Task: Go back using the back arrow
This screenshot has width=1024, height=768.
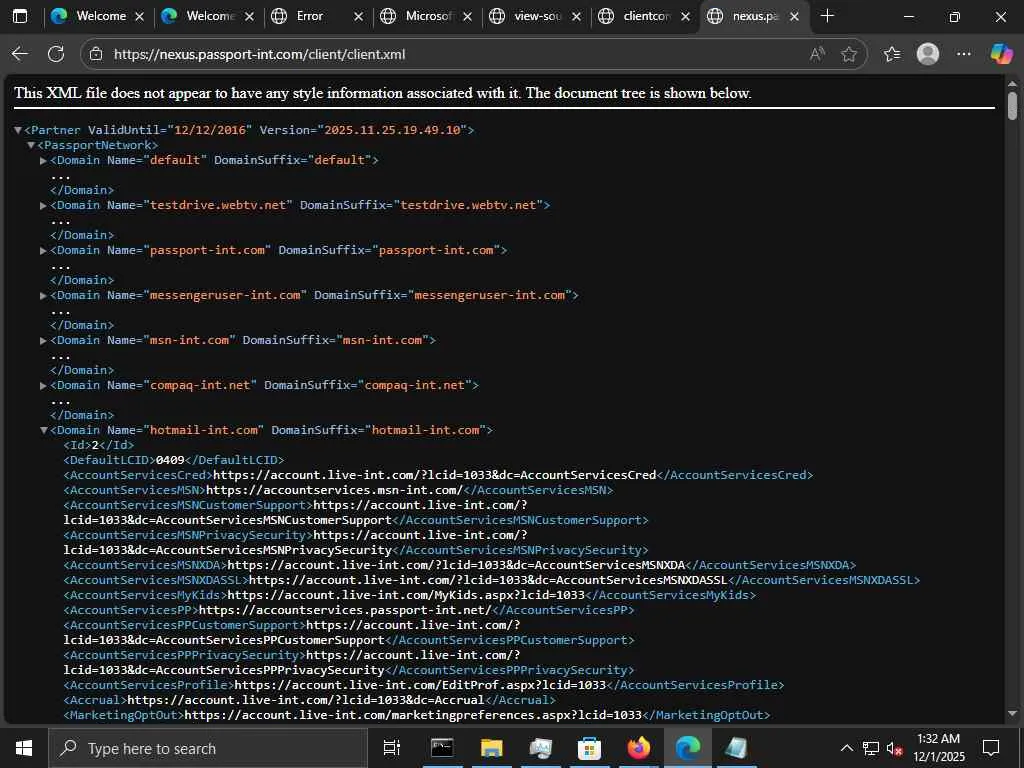Action: click(x=20, y=54)
